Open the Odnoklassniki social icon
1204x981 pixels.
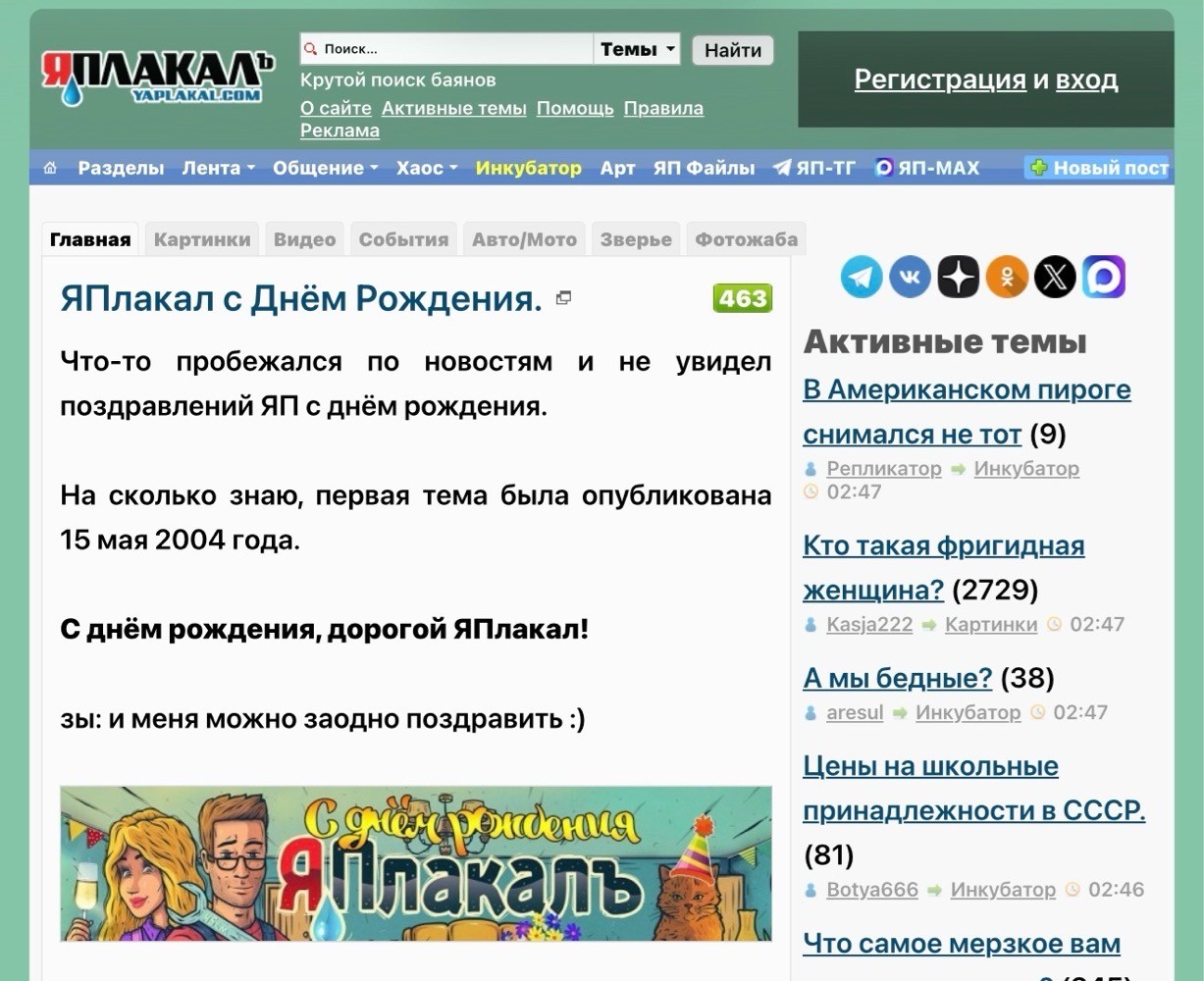[x=1007, y=277]
